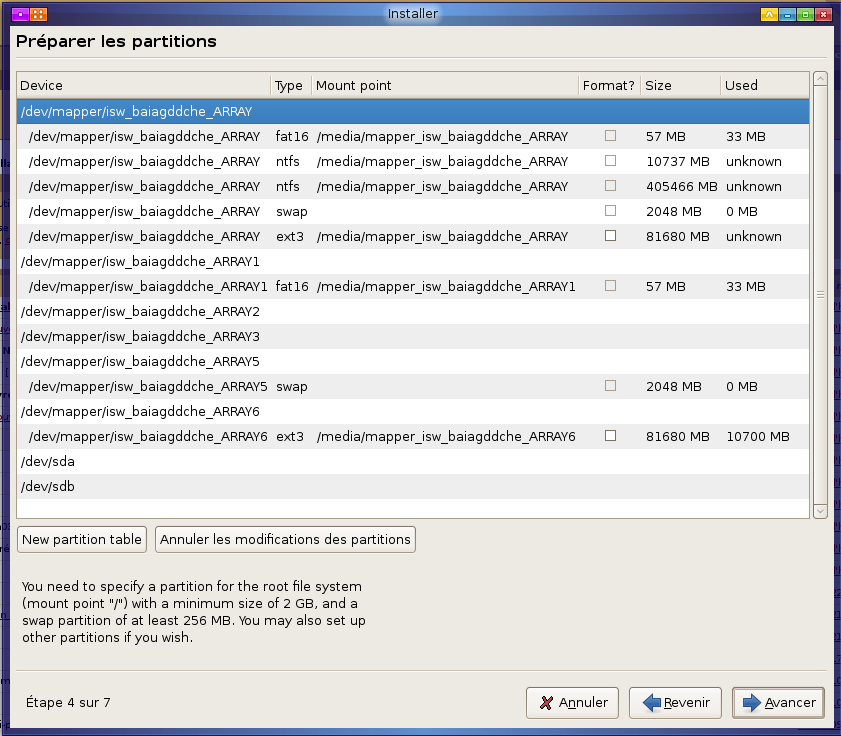Check Format box for ext3 partition with unknown usage
Viewport: 841px width, 736px height.
point(610,236)
